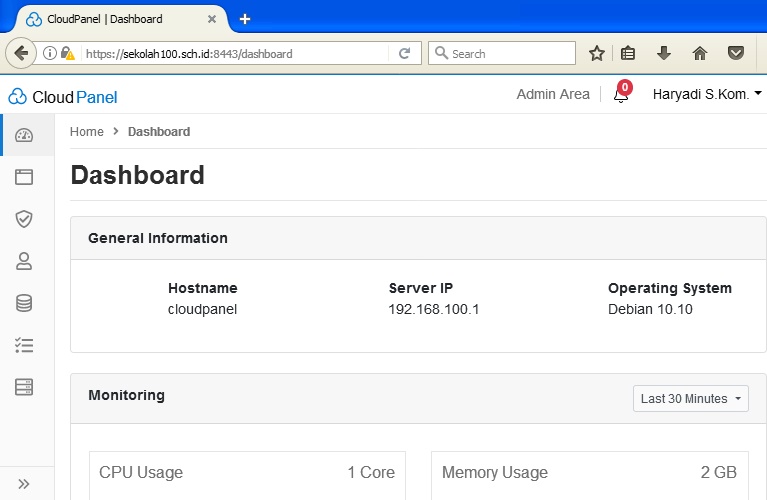Open the sites window icon in sidebar

25,177
